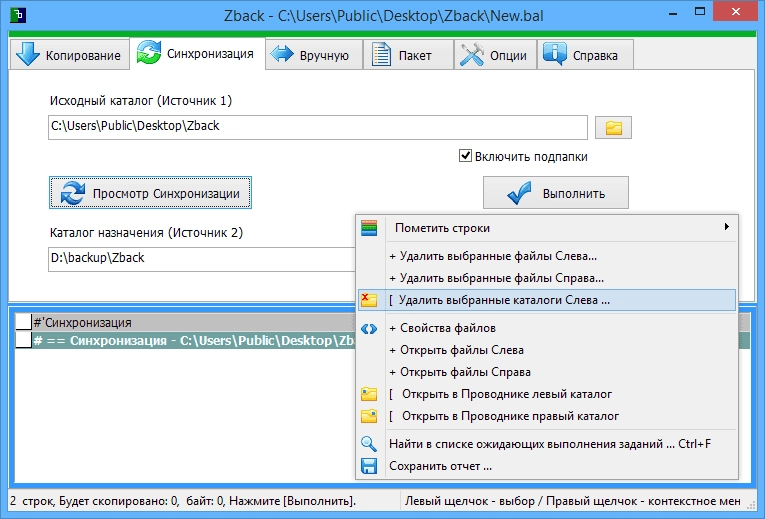Screen dimensions: 765x519
Task: Click the crossed tools Опции icon
Action: point(471,54)
